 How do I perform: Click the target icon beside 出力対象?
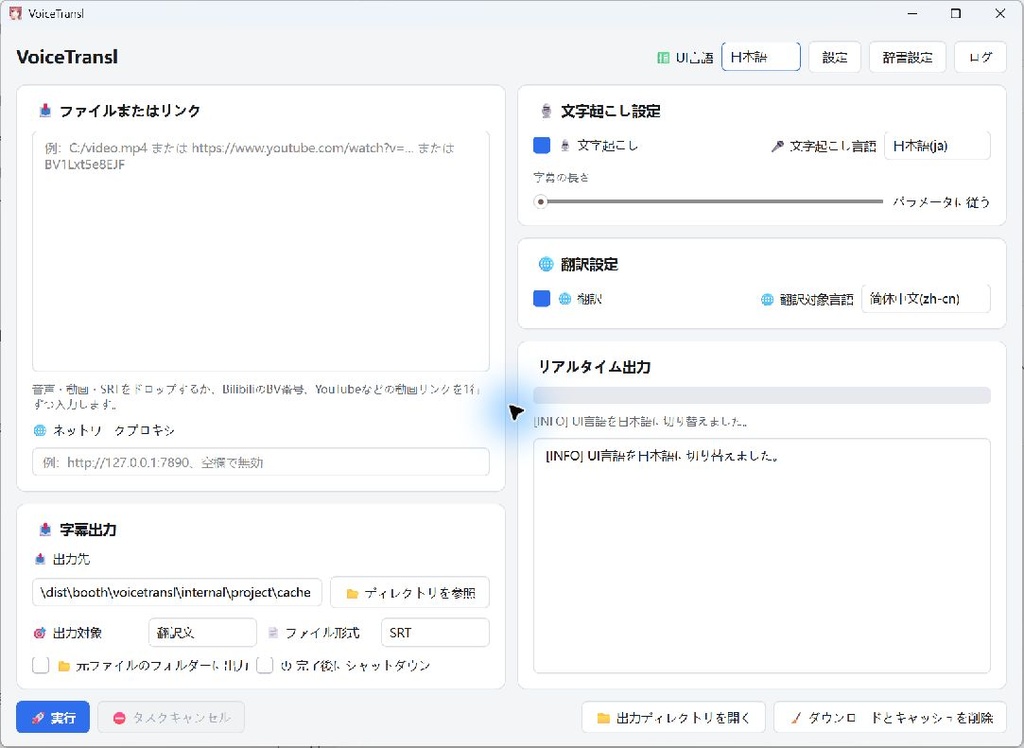point(40,633)
